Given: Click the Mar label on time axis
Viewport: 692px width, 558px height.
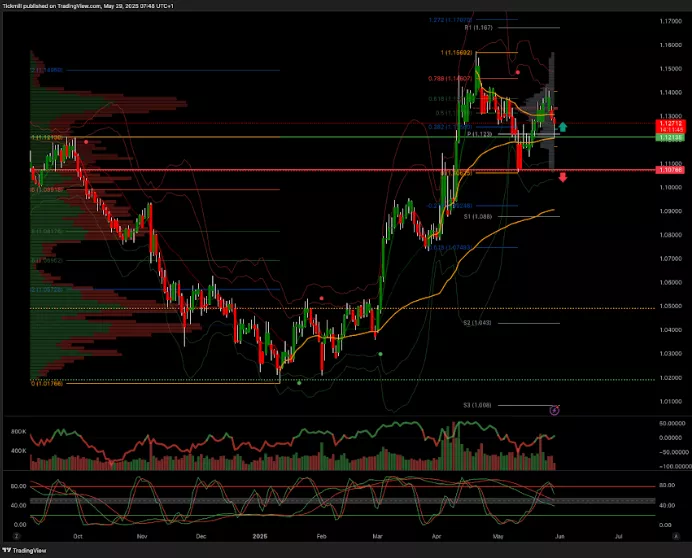Looking at the screenshot, I should (379, 537).
